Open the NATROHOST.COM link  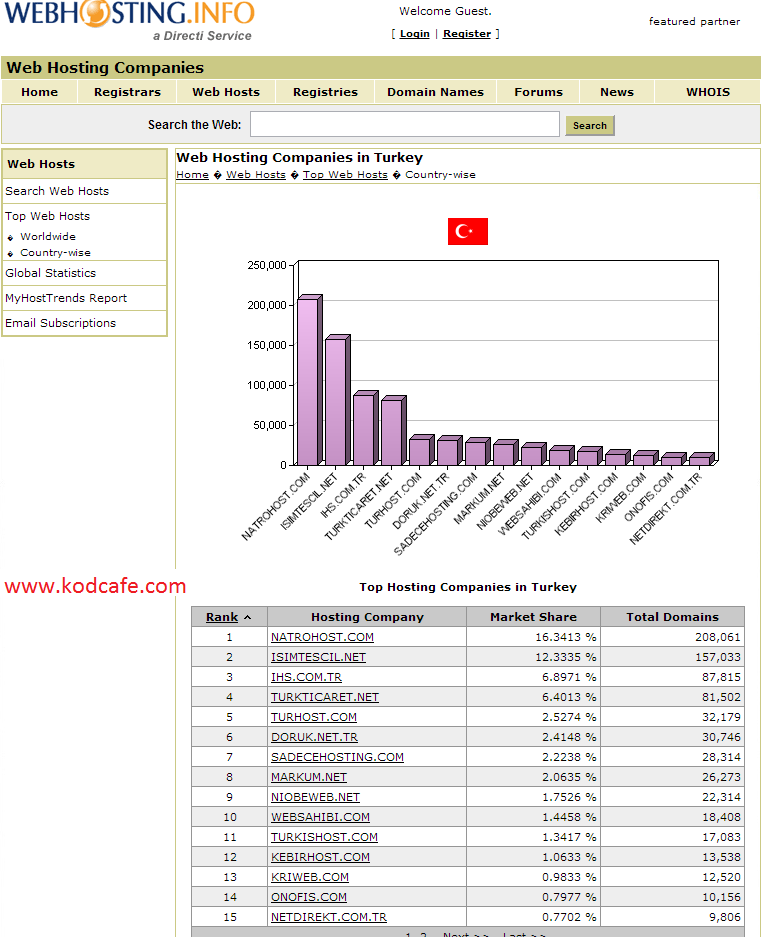tap(322, 637)
